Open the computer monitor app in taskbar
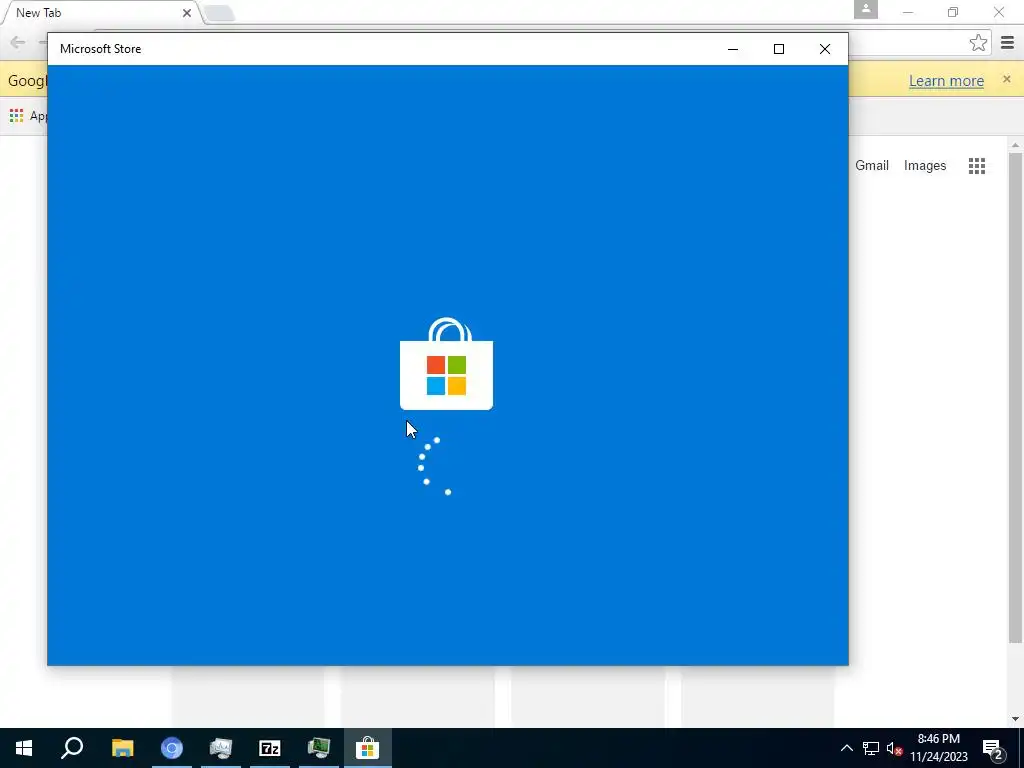Viewport: 1024px width, 768px height. pos(221,748)
